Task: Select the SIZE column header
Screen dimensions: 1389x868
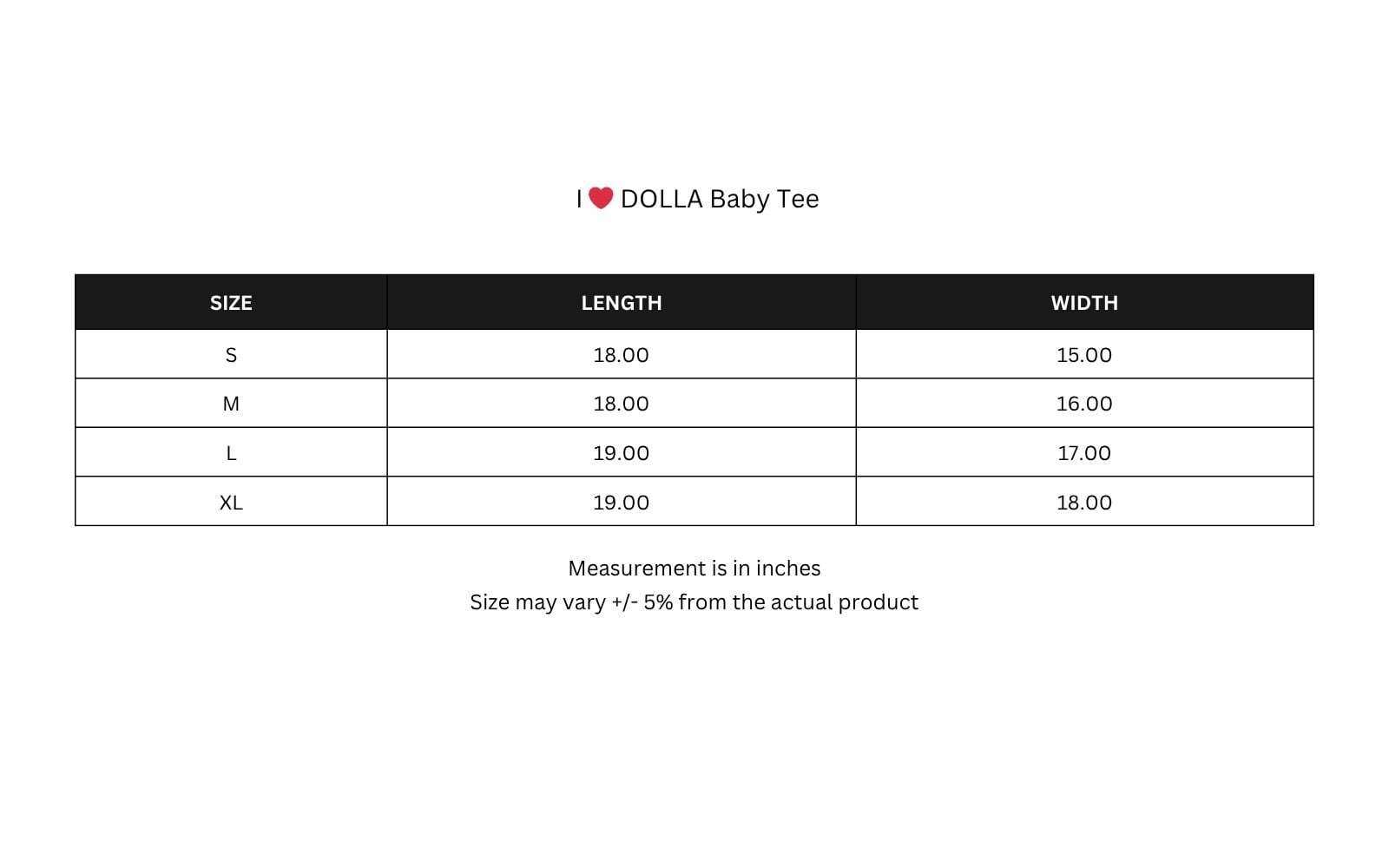Action: (231, 303)
